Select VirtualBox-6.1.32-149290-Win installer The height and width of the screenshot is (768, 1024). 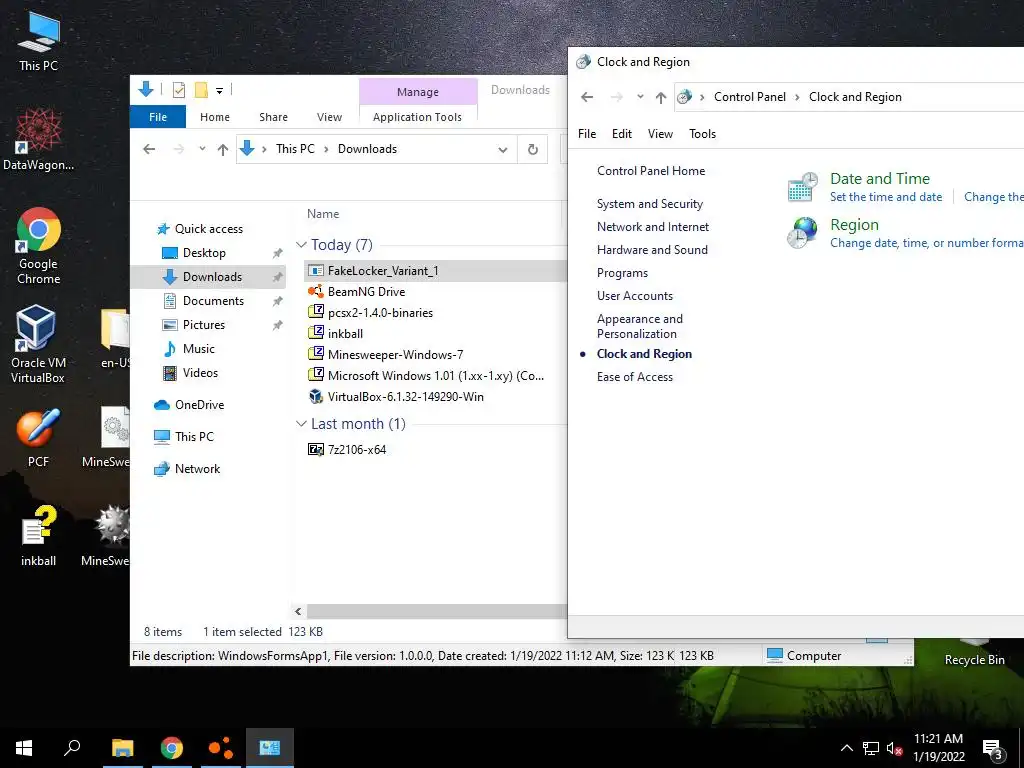tap(406, 396)
